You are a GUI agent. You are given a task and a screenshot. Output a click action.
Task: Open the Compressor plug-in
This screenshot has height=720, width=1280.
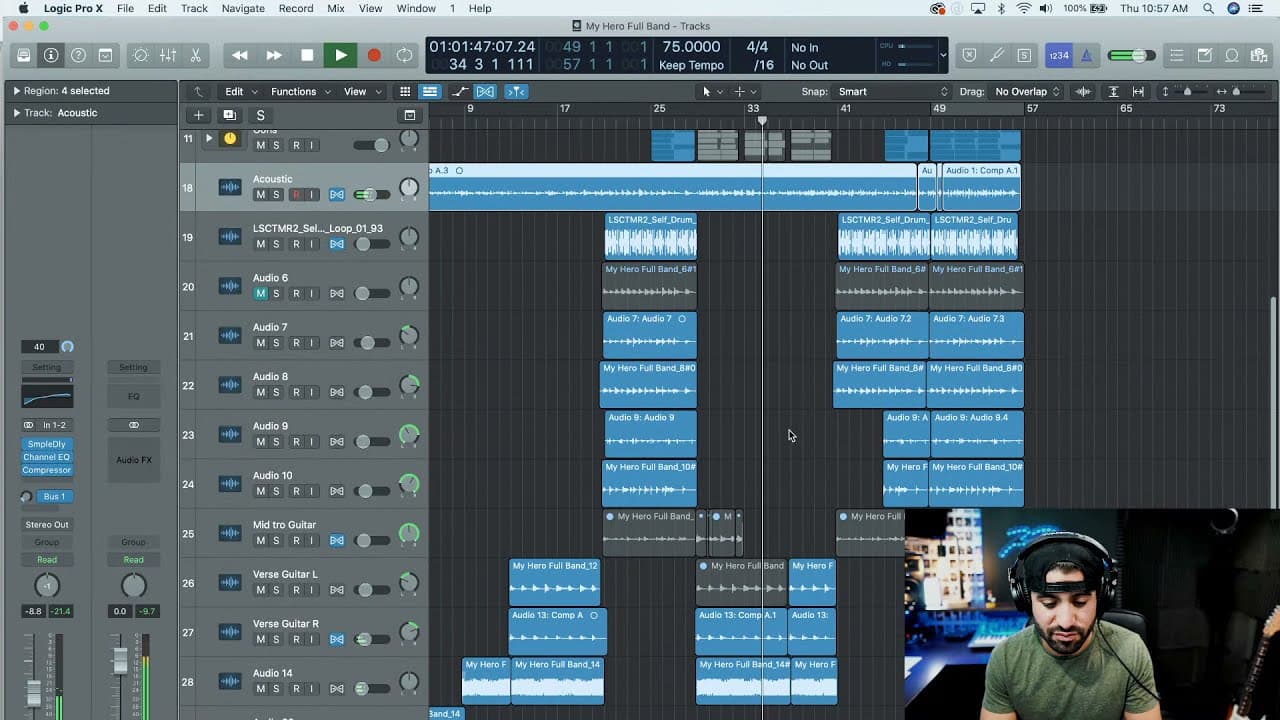(x=47, y=470)
